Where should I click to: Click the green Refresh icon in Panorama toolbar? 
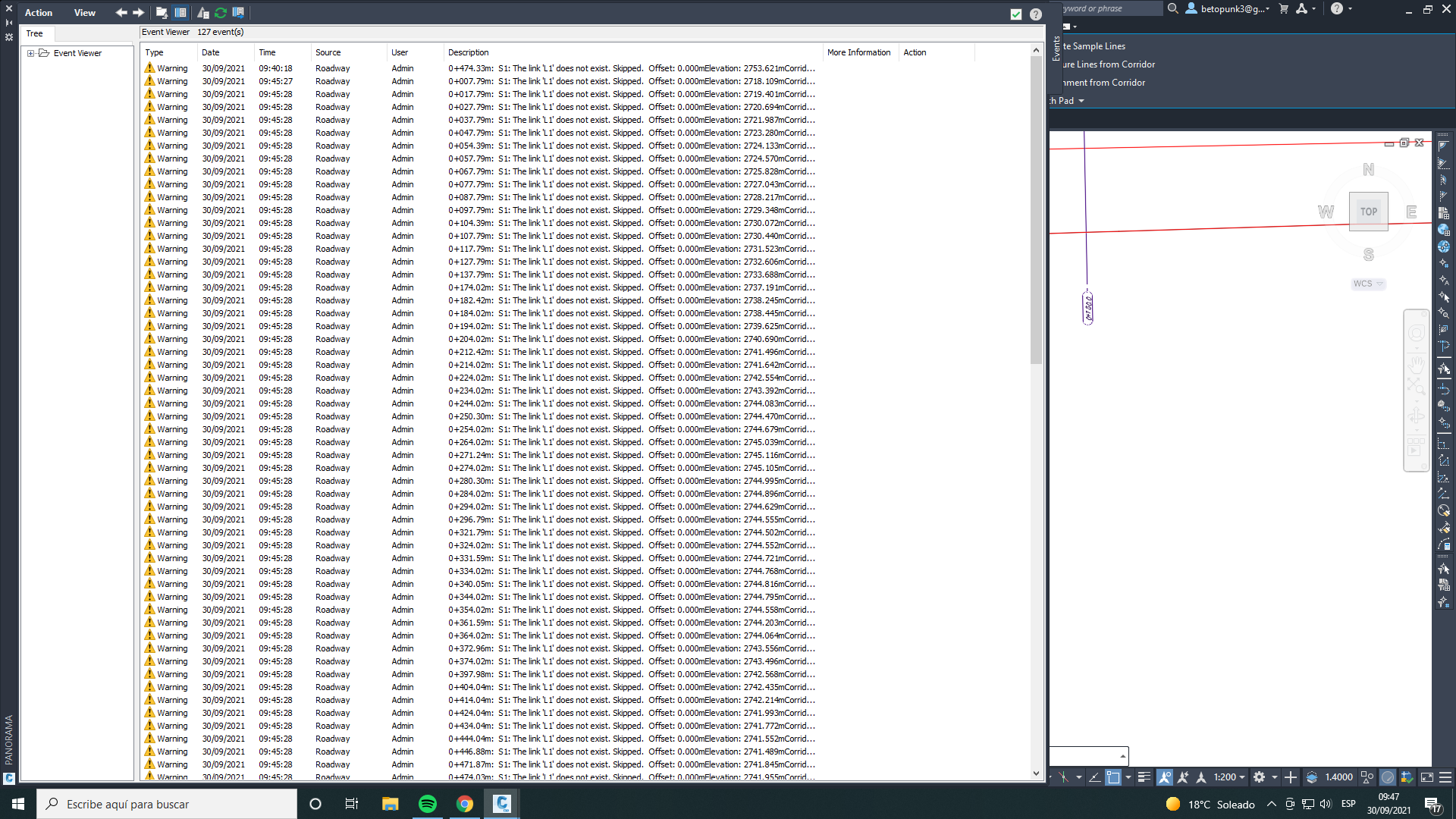coord(221,13)
